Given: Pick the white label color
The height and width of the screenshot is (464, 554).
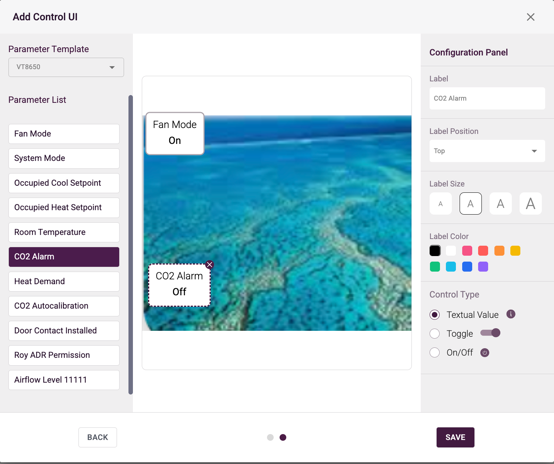Looking at the screenshot, I should coord(451,251).
